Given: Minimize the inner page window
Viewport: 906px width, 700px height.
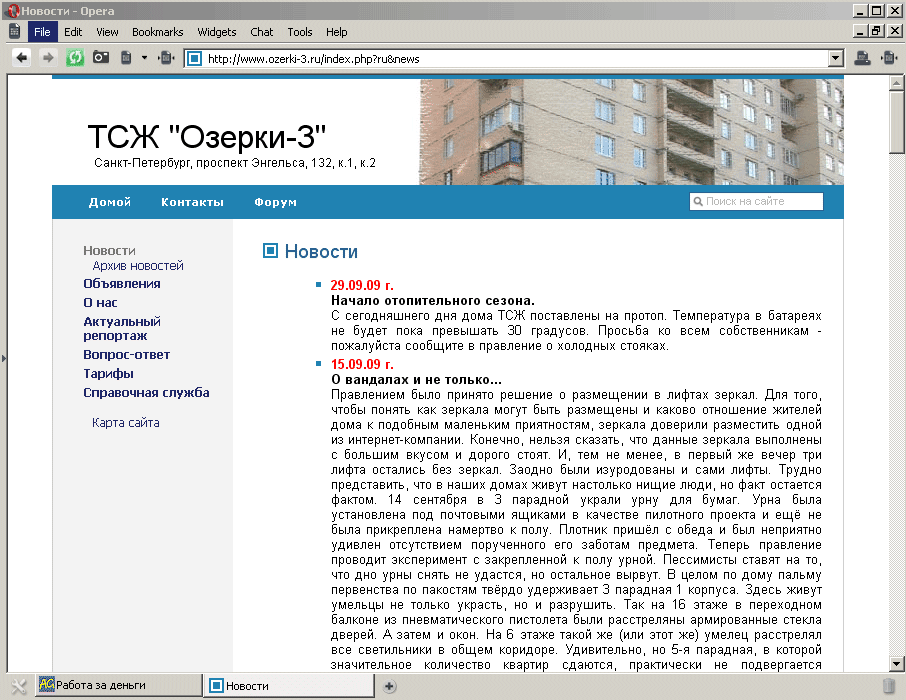Looking at the screenshot, I should (x=860, y=31).
